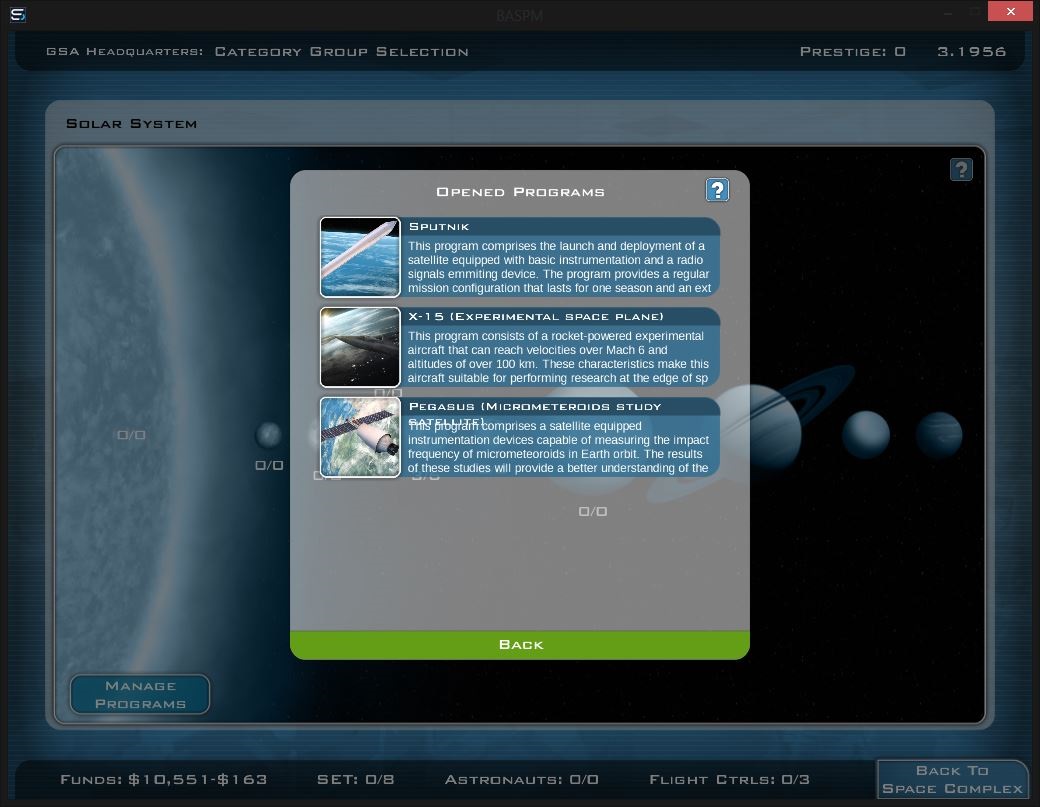
Task: Select the small Mercury planet
Action: [269, 435]
